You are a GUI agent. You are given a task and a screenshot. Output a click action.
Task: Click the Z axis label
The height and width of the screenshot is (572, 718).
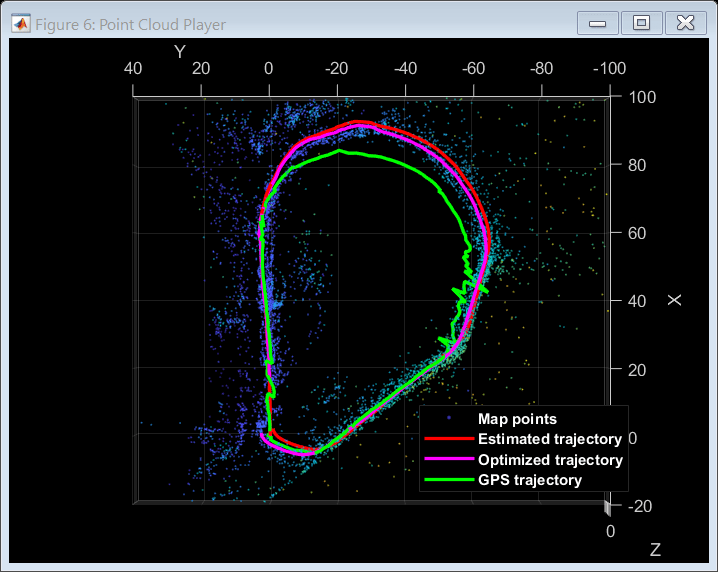pyautogui.click(x=655, y=550)
